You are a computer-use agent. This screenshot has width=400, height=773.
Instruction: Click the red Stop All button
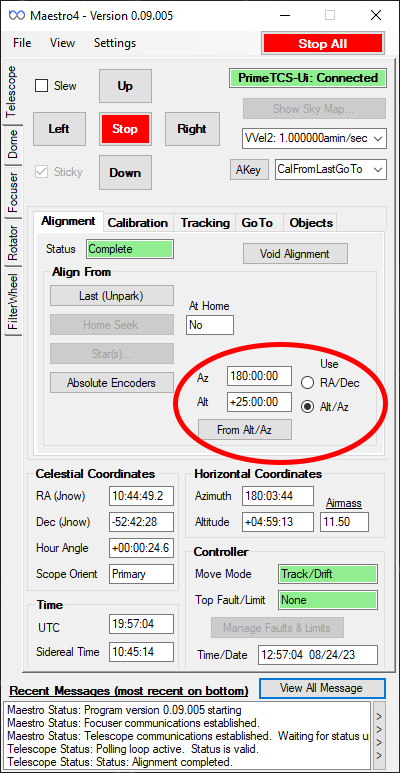coord(323,43)
